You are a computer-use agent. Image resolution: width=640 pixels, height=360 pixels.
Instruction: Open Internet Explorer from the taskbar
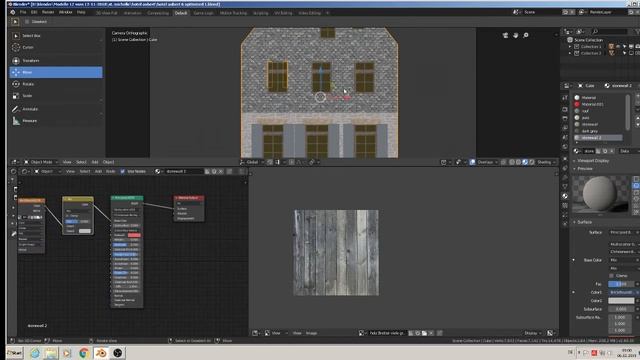[x=35, y=353]
